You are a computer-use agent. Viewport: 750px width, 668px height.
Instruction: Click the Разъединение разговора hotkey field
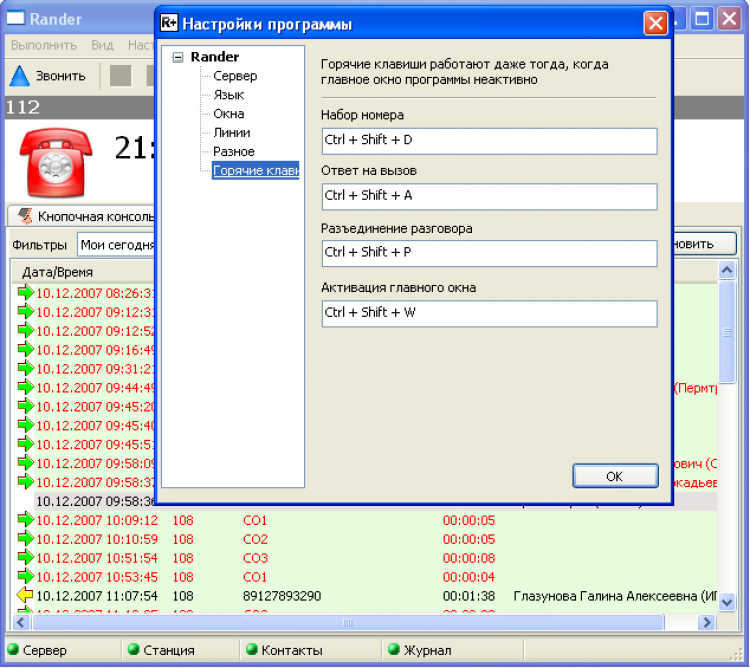[489, 253]
